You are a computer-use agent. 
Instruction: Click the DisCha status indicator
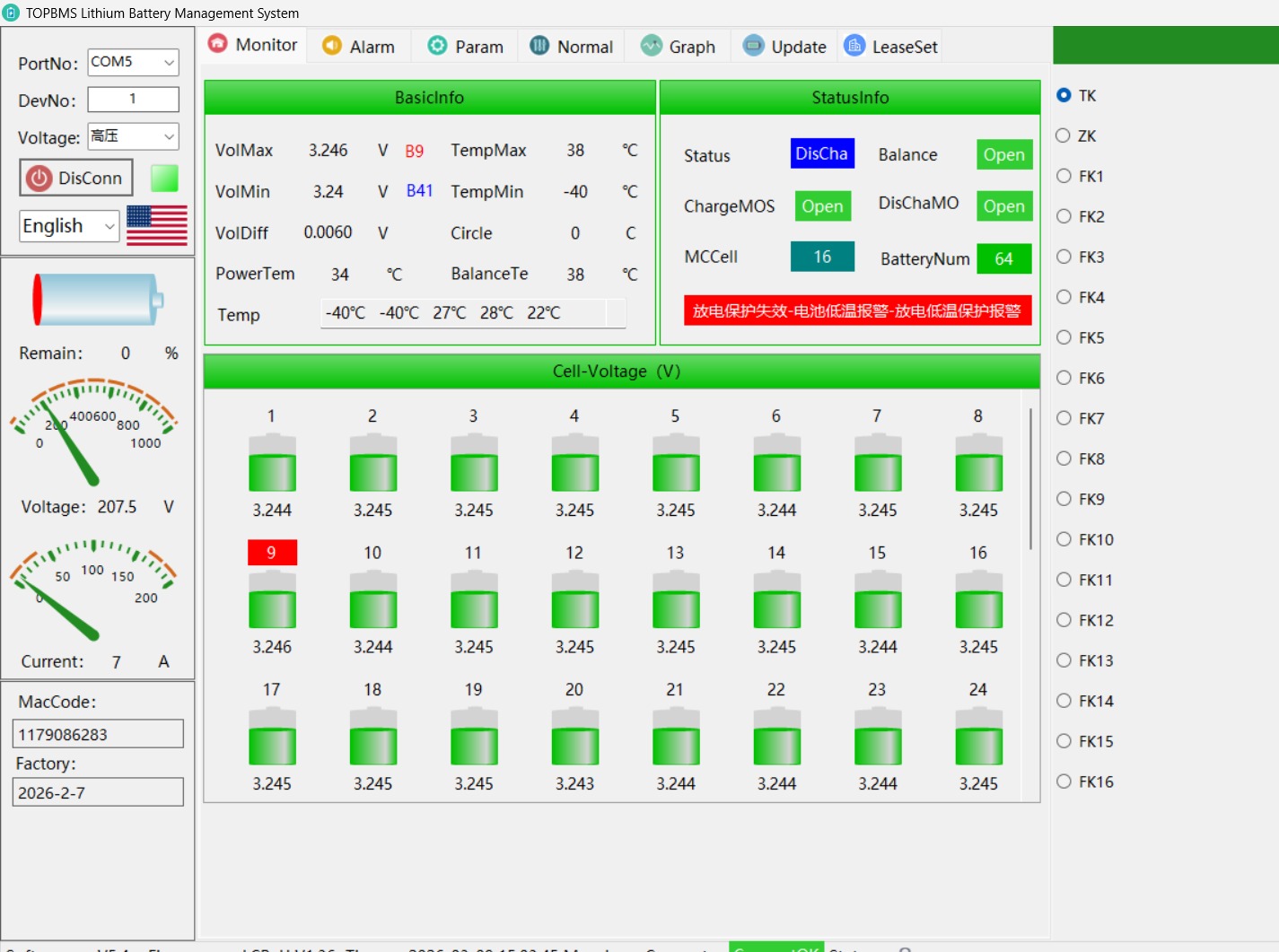point(822,153)
